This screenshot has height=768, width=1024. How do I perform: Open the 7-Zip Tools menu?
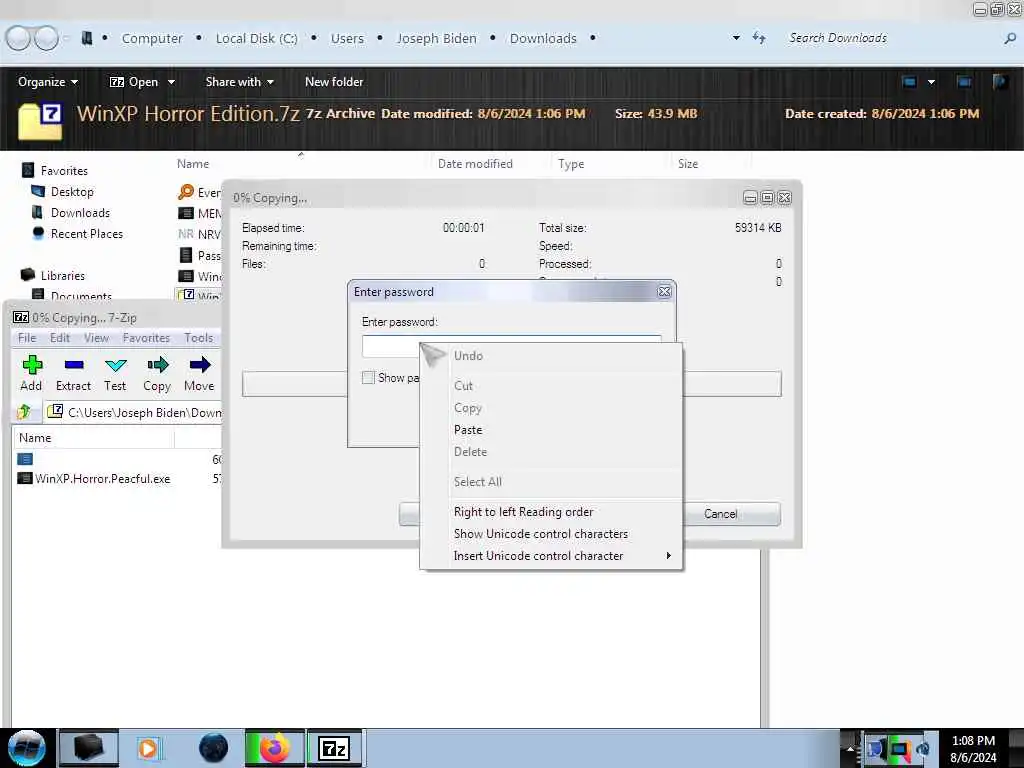tap(199, 338)
